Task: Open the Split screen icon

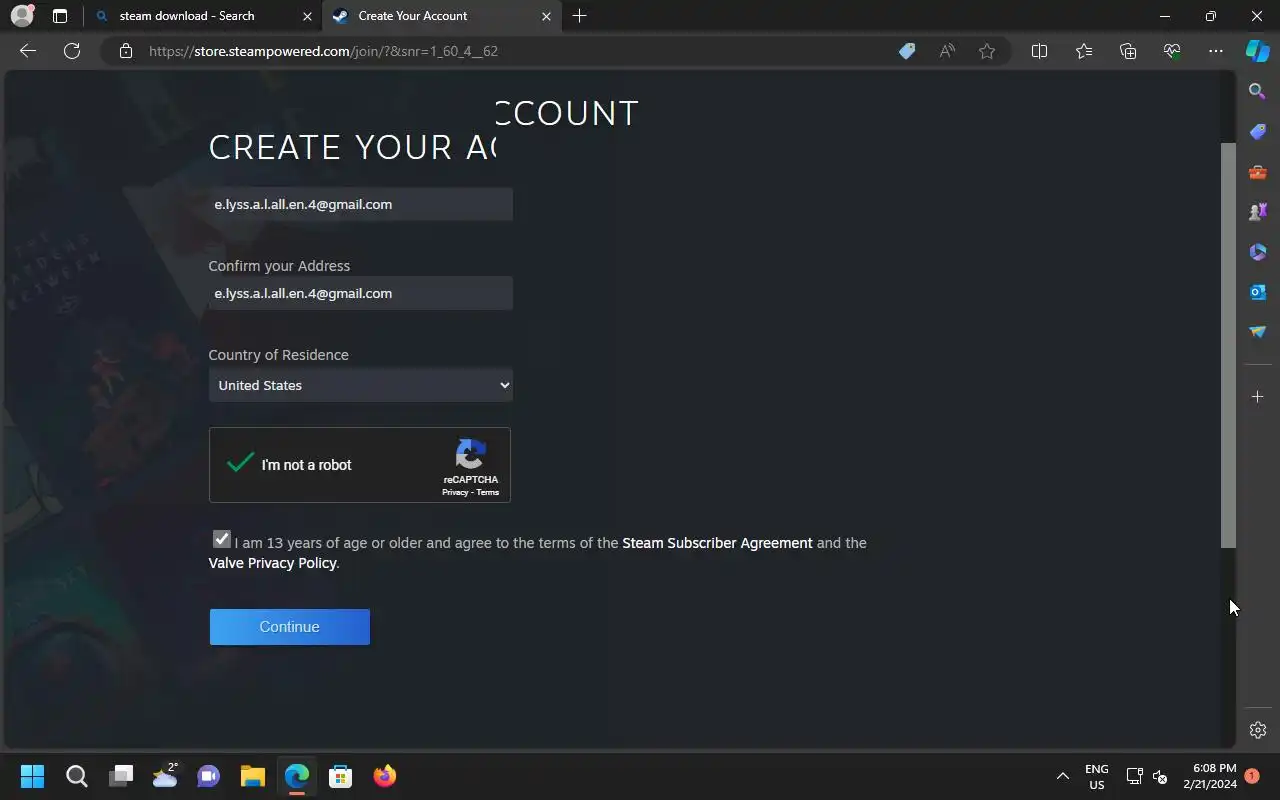Action: pos(1039,51)
